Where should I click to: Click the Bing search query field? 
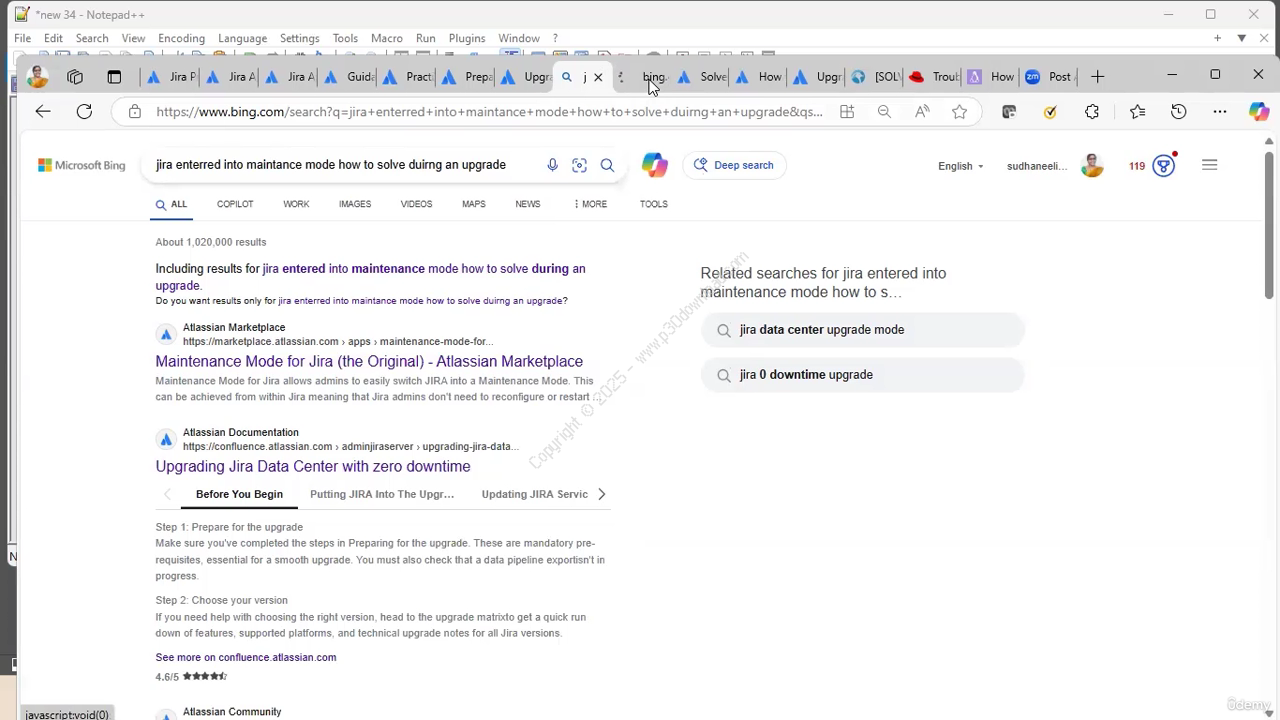tap(331, 165)
